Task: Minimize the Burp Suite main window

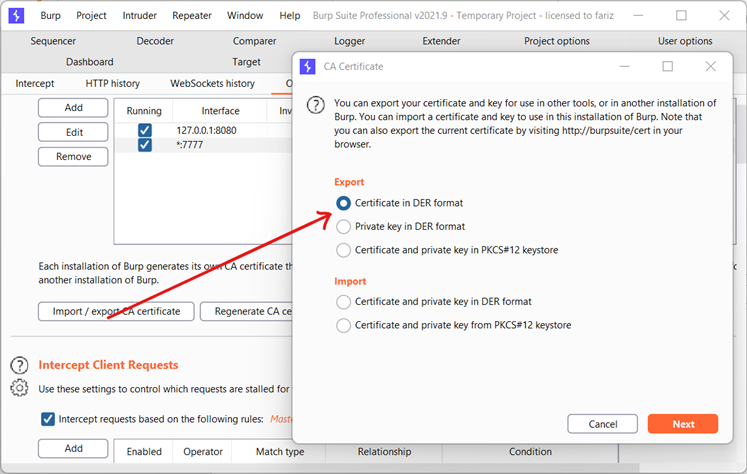Action: click(x=638, y=16)
